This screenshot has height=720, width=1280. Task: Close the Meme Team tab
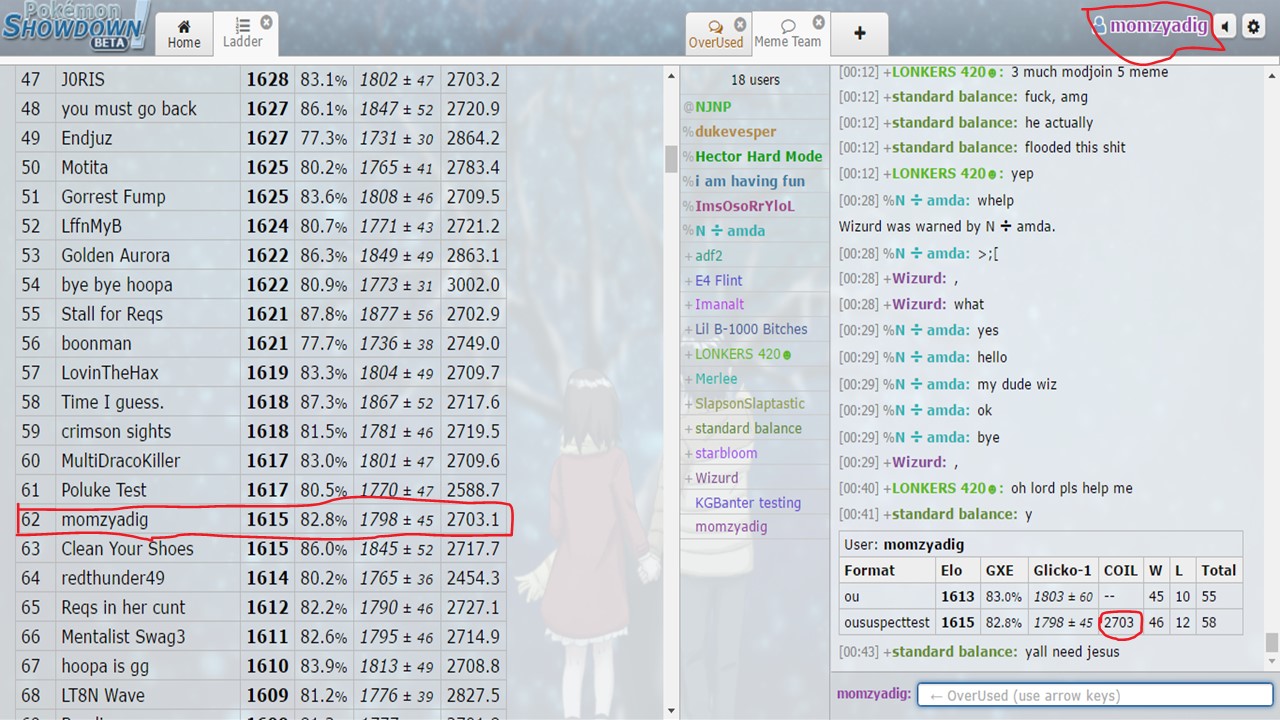click(818, 22)
